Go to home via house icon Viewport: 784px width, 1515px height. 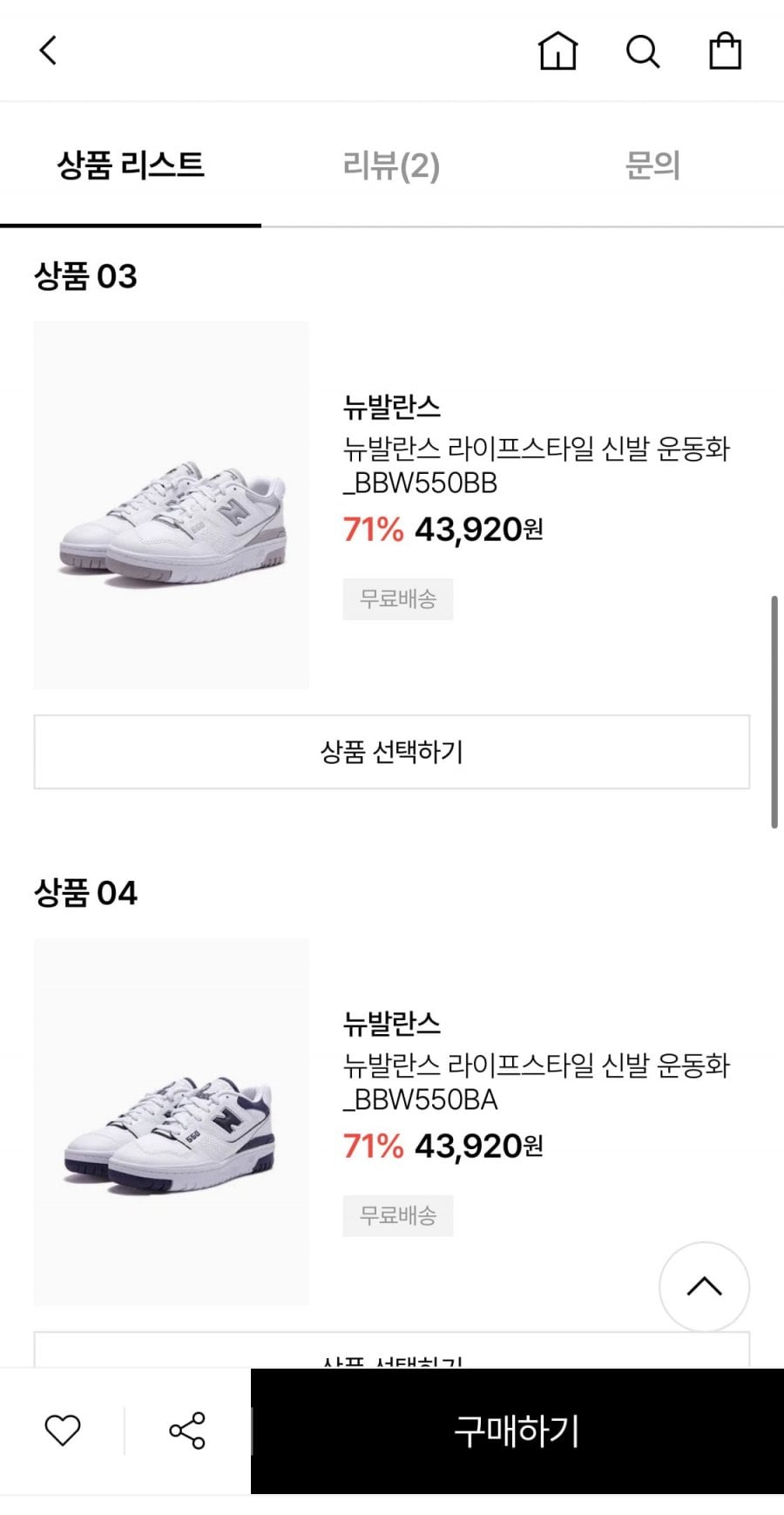pos(558,51)
